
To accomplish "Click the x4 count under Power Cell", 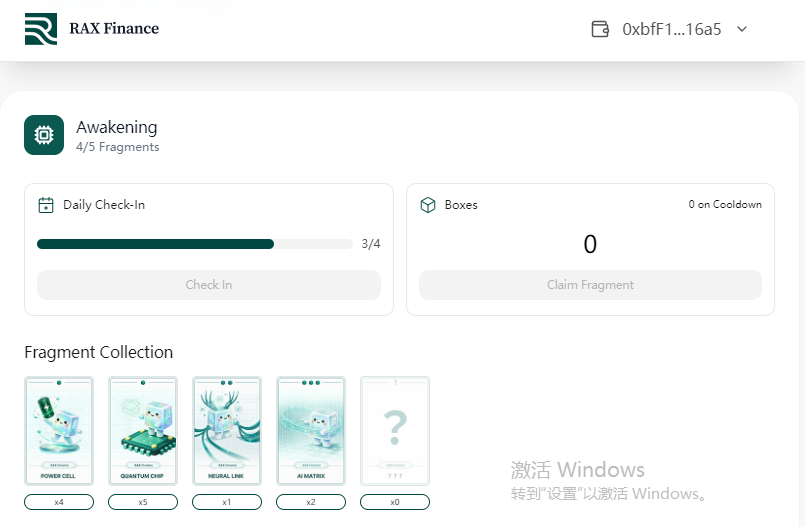I will point(59,502).
